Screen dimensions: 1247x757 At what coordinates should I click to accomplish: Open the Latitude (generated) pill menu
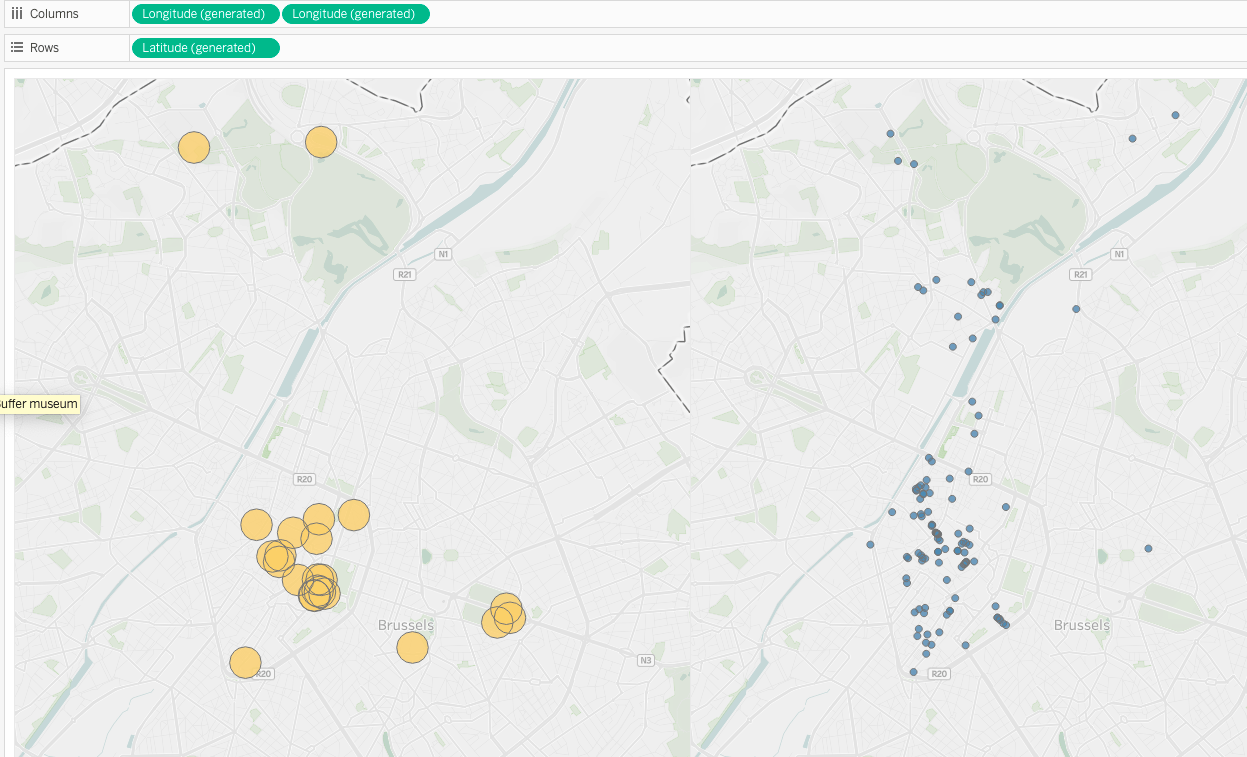click(269, 47)
